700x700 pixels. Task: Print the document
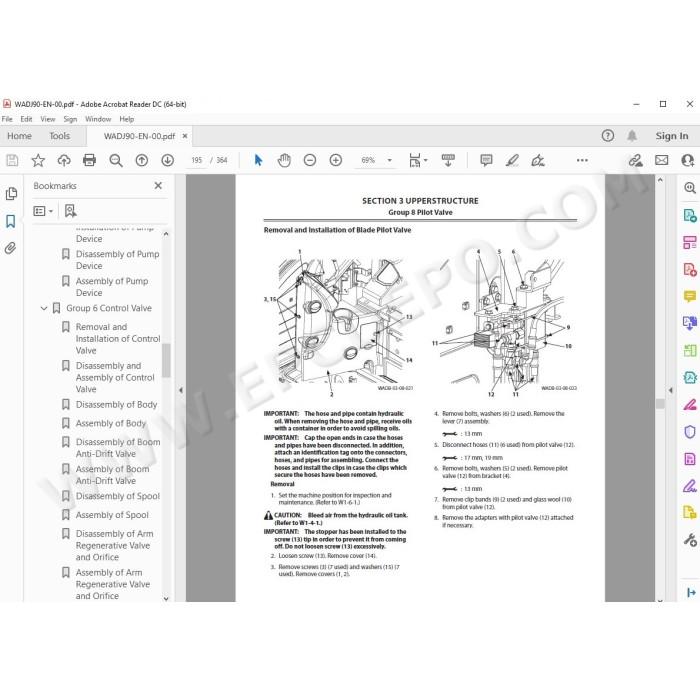(x=90, y=160)
